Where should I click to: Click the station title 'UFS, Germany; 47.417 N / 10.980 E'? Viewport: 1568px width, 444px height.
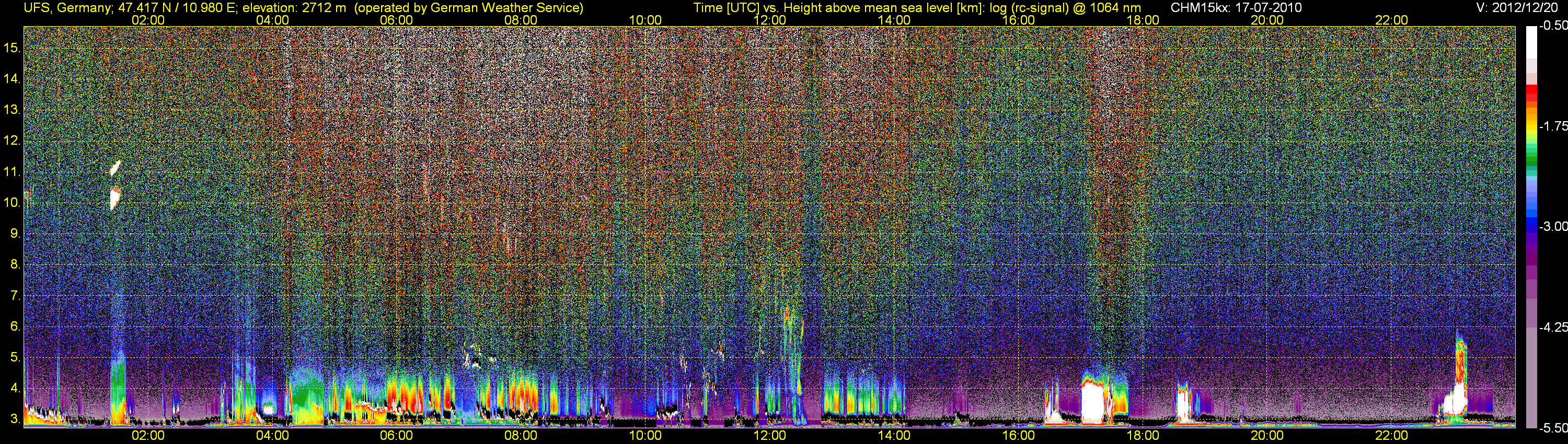pyautogui.click(x=131, y=8)
